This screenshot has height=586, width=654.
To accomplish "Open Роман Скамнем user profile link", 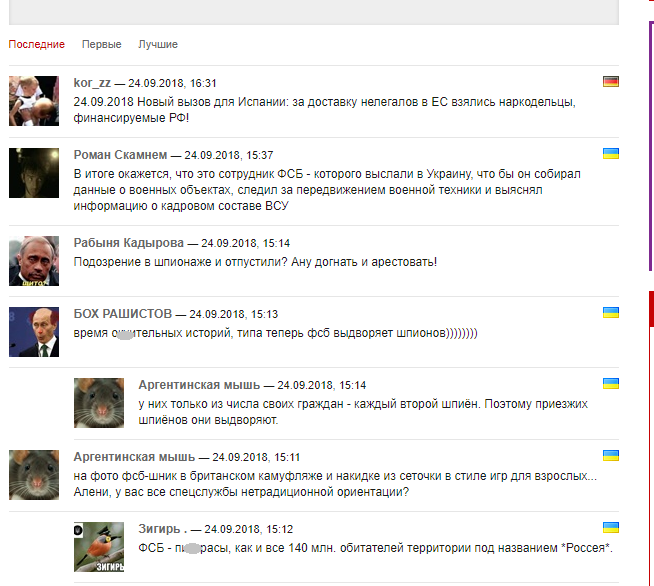I will click(121, 155).
